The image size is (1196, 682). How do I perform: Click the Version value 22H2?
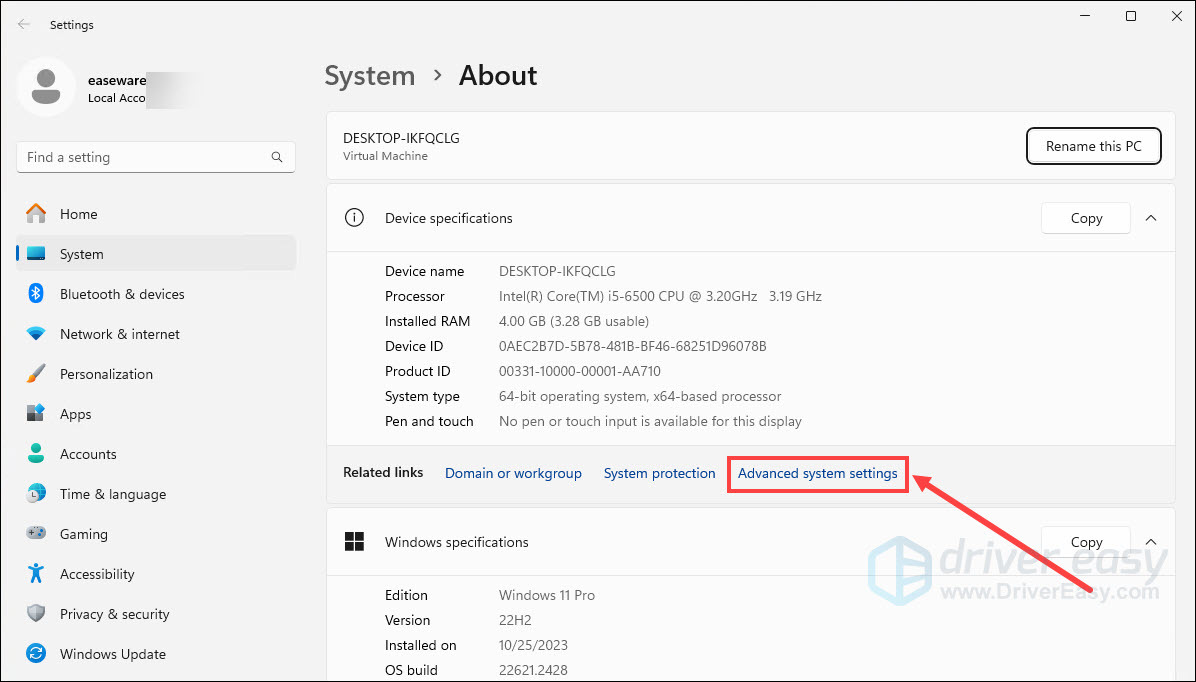(x=515, y=620)
